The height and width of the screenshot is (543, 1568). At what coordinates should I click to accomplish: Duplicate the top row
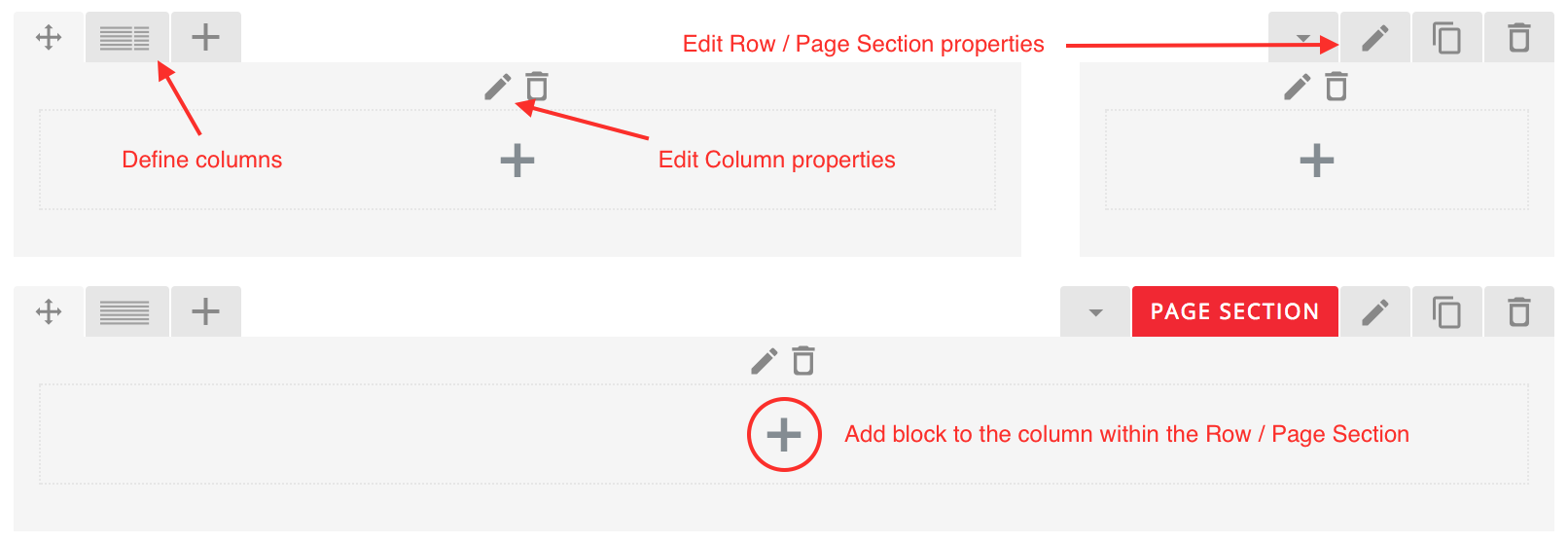tap(1446, 38)
